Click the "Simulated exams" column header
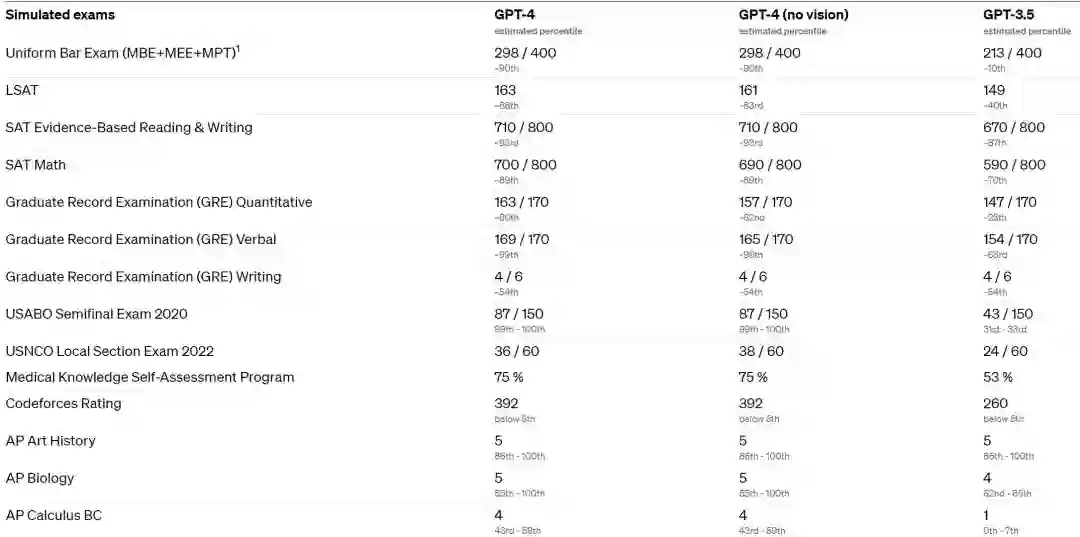The image size is (1080, 537). click(x=60, y=15)
